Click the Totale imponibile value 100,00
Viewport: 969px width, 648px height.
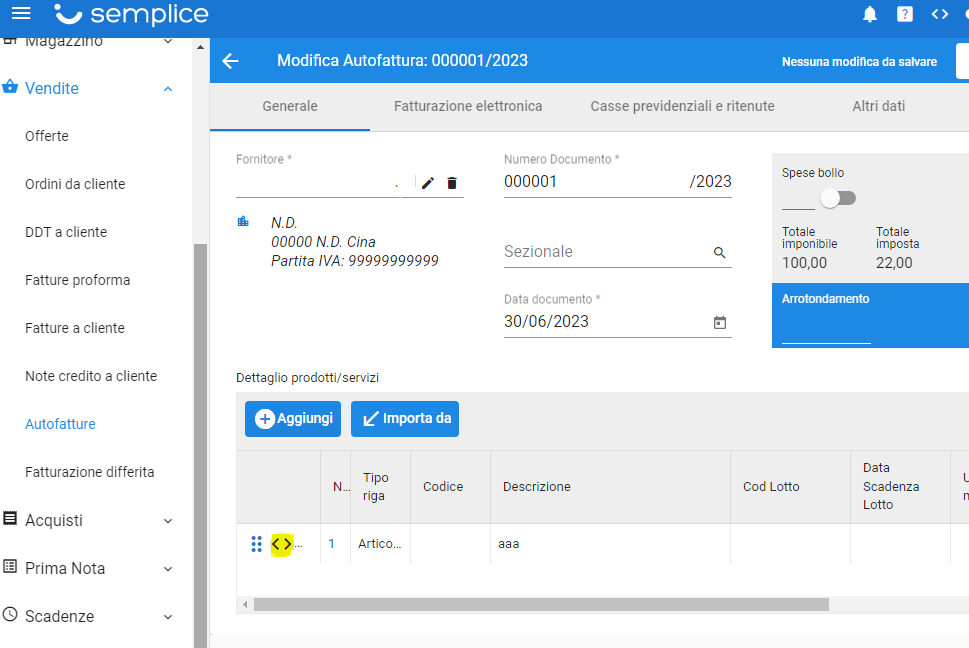point(804,263)
